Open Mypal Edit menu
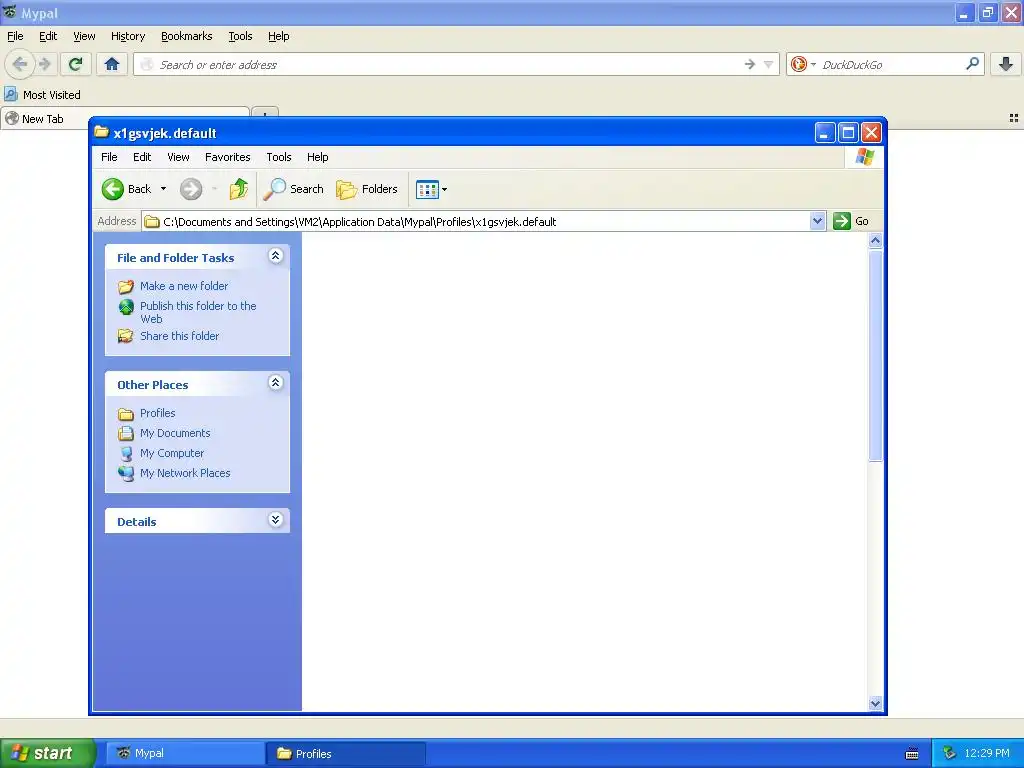1024x768 pixels. pos(48,37)
